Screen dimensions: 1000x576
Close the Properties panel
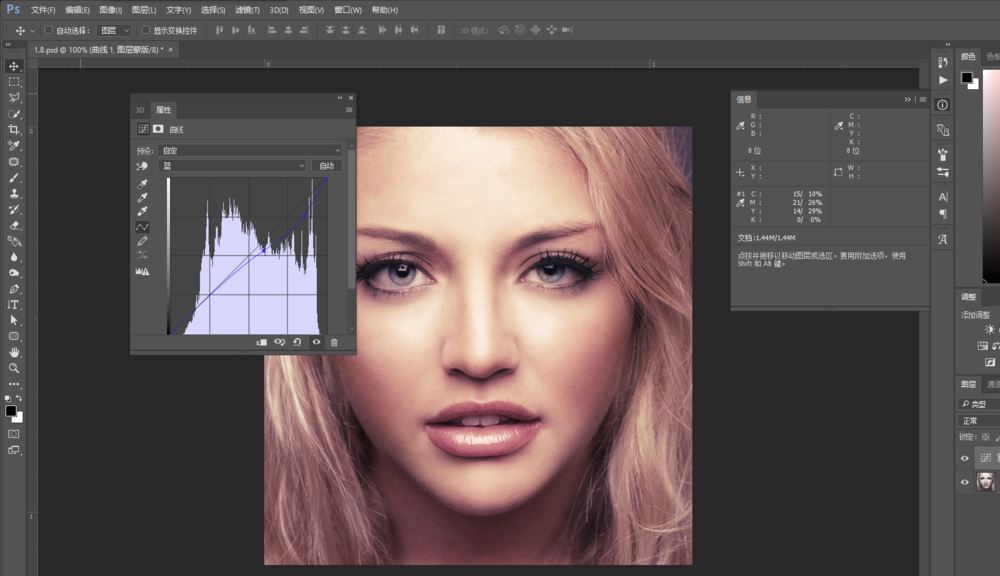(351, 98)
